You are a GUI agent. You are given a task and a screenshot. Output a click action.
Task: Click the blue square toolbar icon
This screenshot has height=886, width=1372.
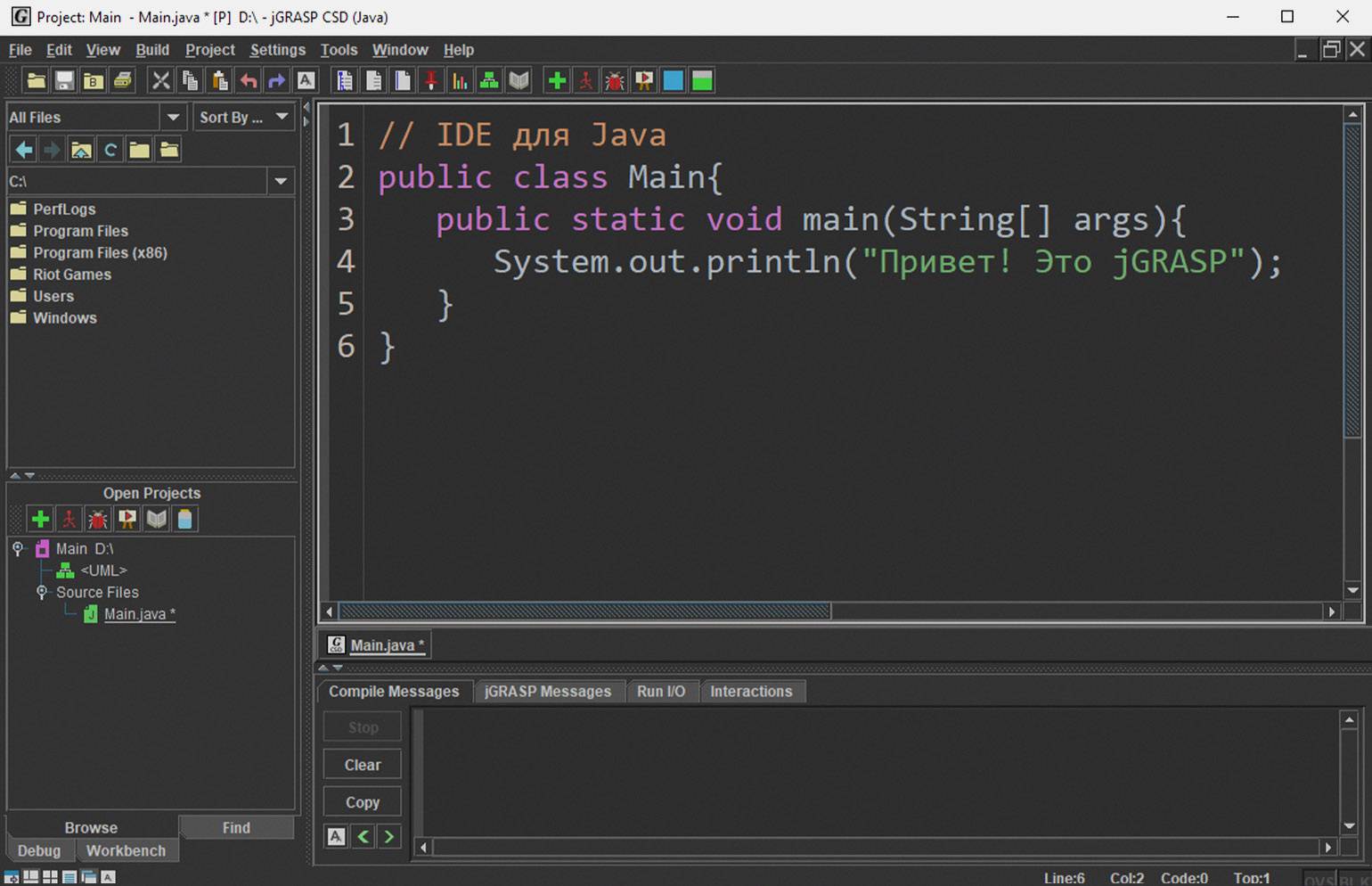point(674,81)
